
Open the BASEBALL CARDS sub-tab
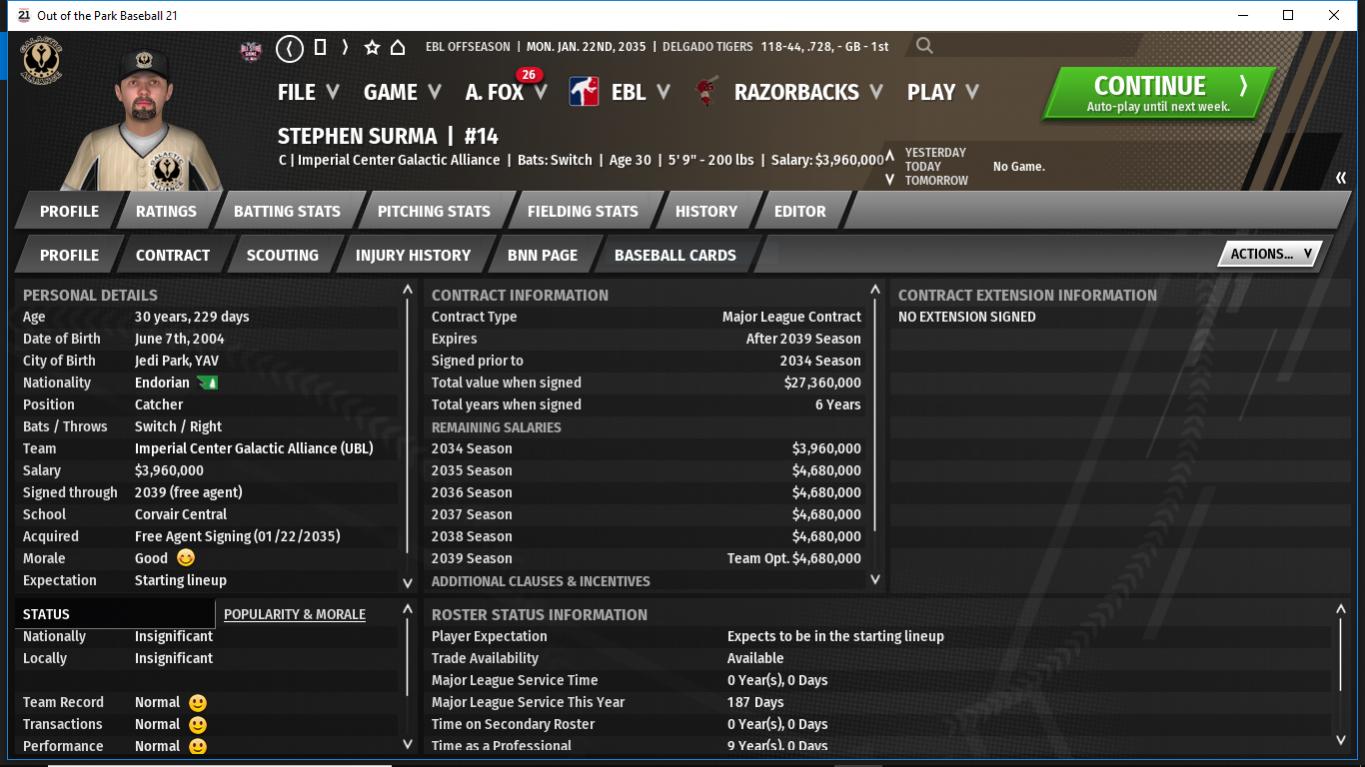pos(675,255)
